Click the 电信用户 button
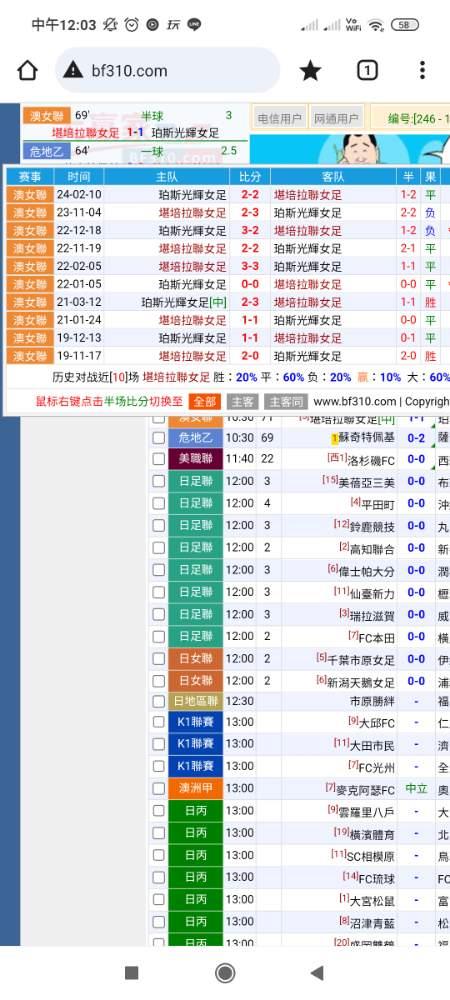Screen dimensions: 450x1000 pos(280,118)
